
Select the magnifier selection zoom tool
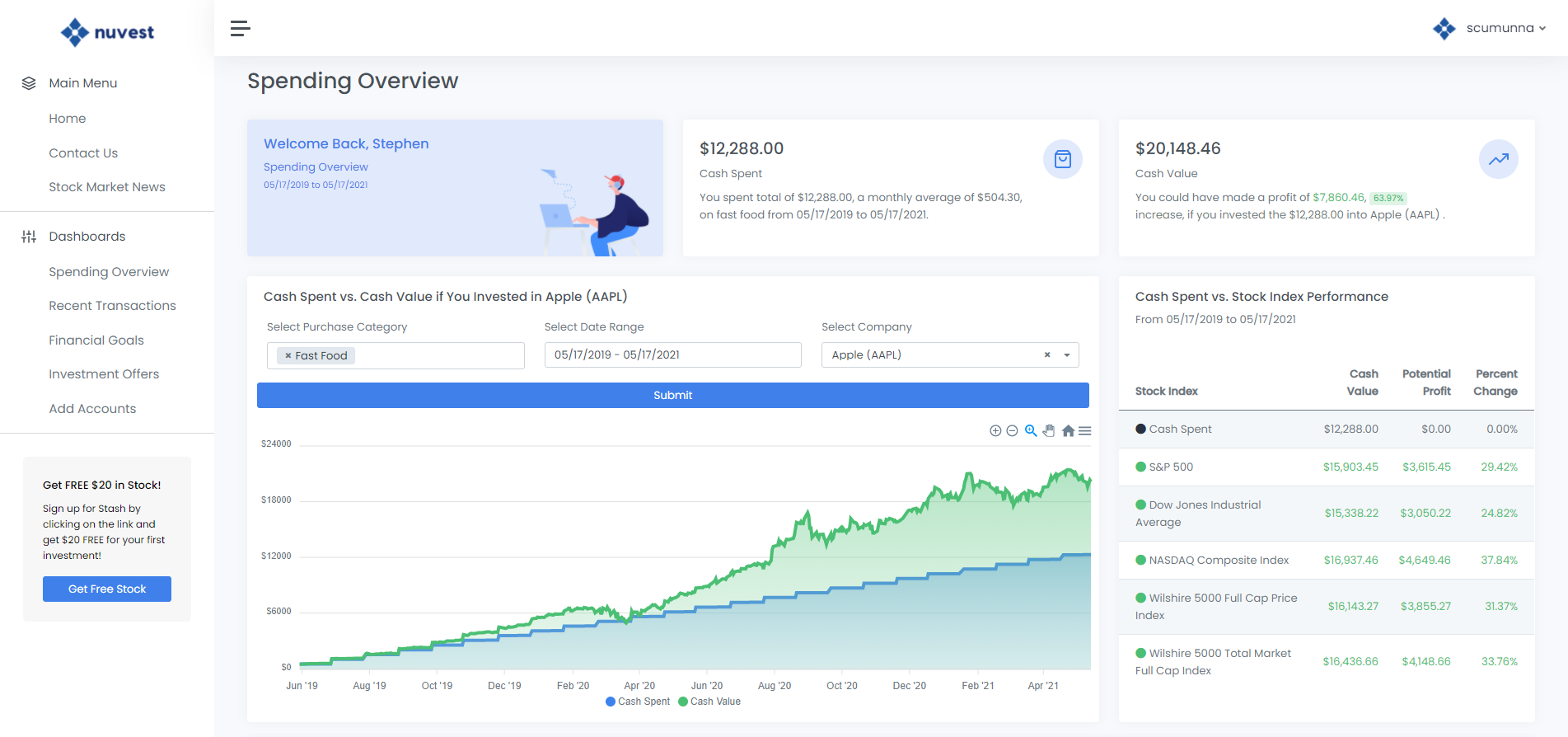pos(1031,431)
